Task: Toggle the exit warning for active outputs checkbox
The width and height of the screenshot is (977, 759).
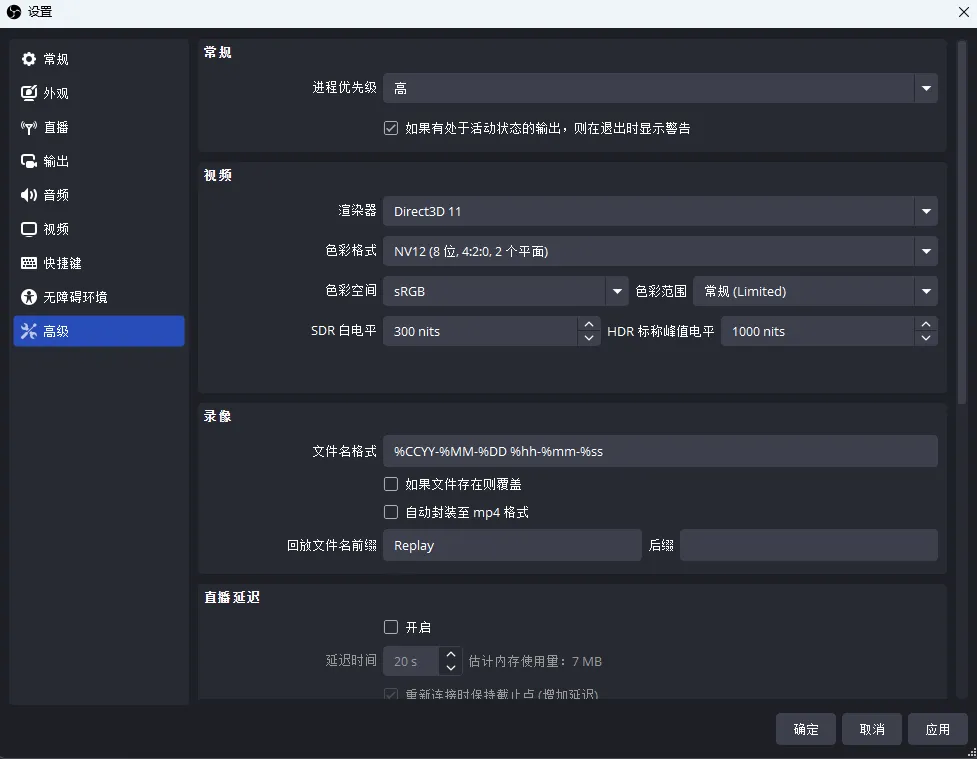Action: 391,128
